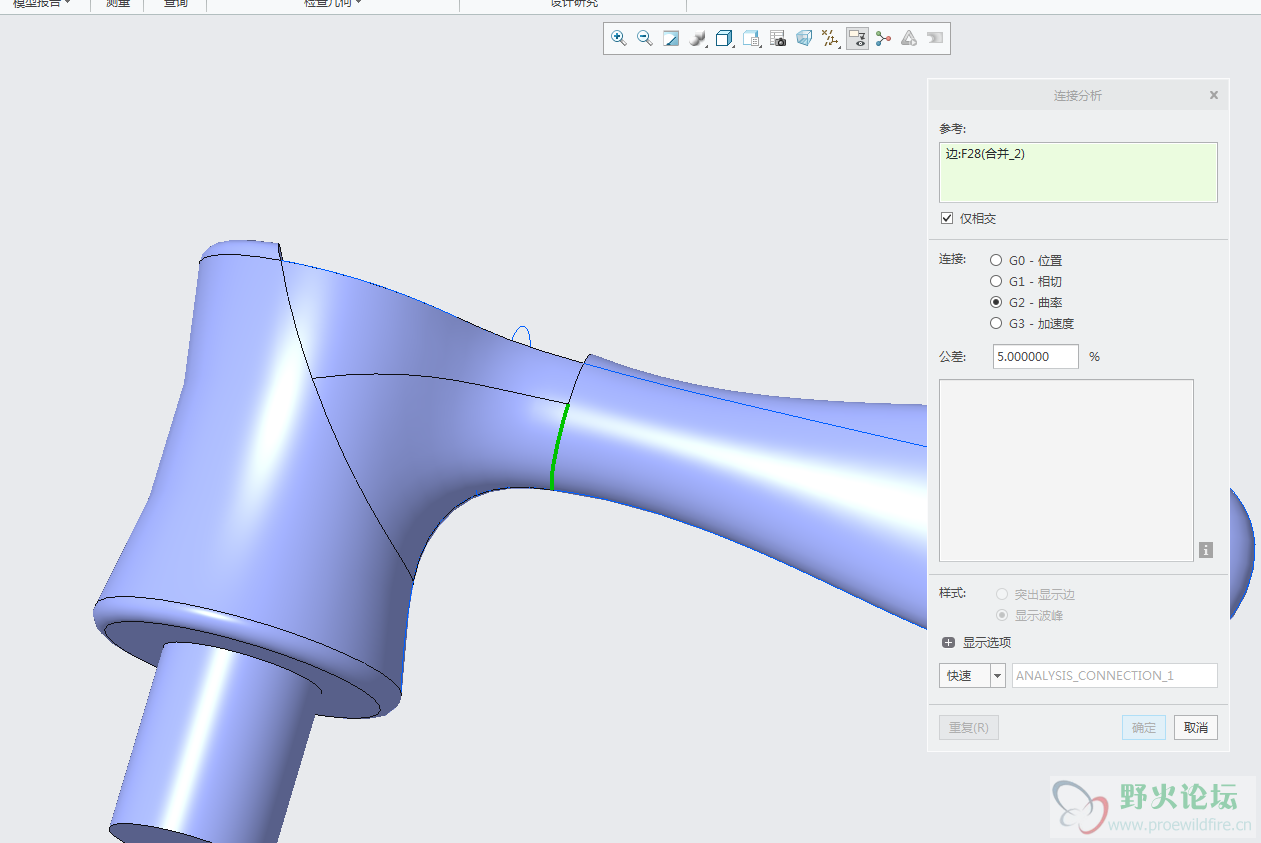Open the 查询 ribbon group
Image resolution: width=1261 pixels, height=843 pixels.
tap(175, 3)
